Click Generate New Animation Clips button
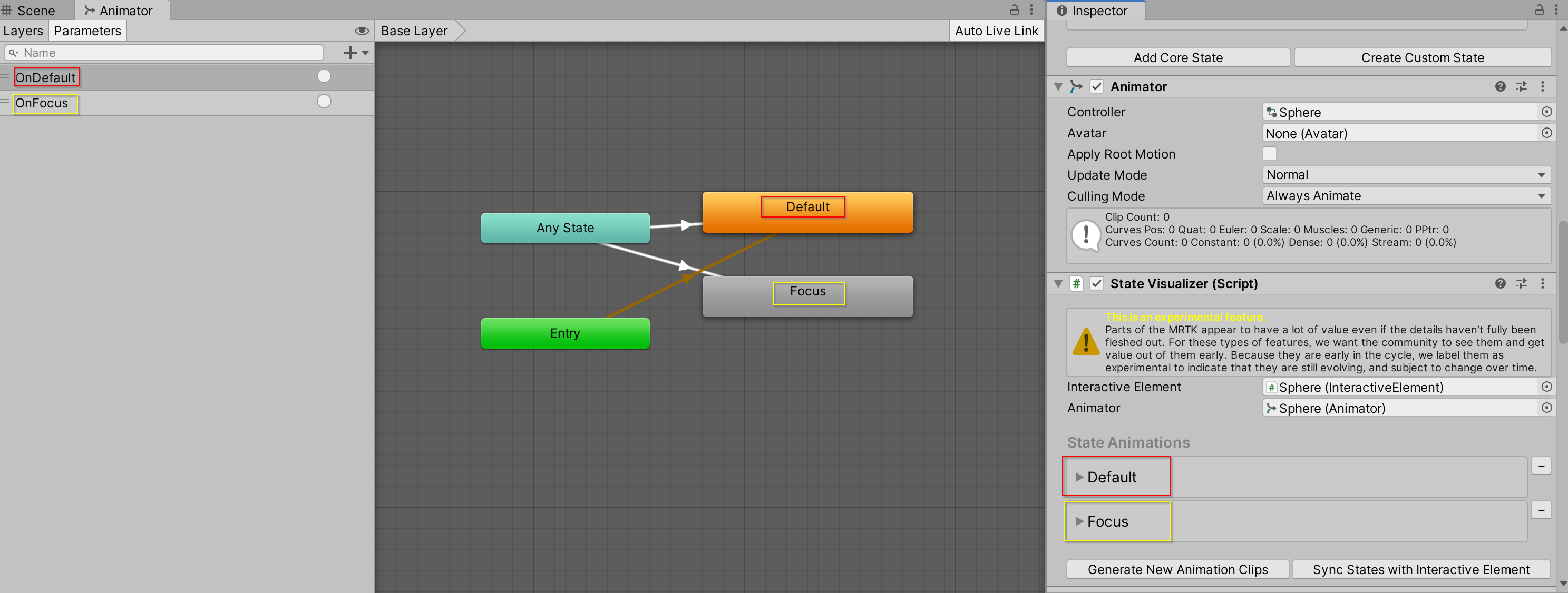This screenshot has width=1568, height=593. tap(1178, 569)
